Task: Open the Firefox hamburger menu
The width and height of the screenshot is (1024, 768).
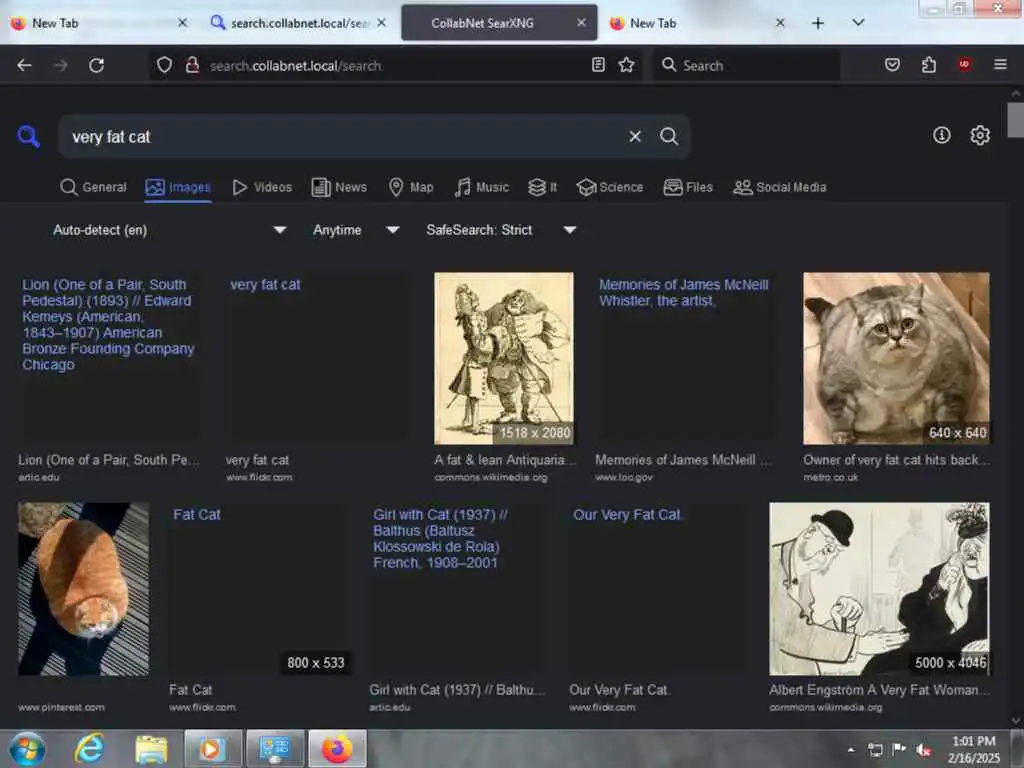Action: click(1000, 64)
